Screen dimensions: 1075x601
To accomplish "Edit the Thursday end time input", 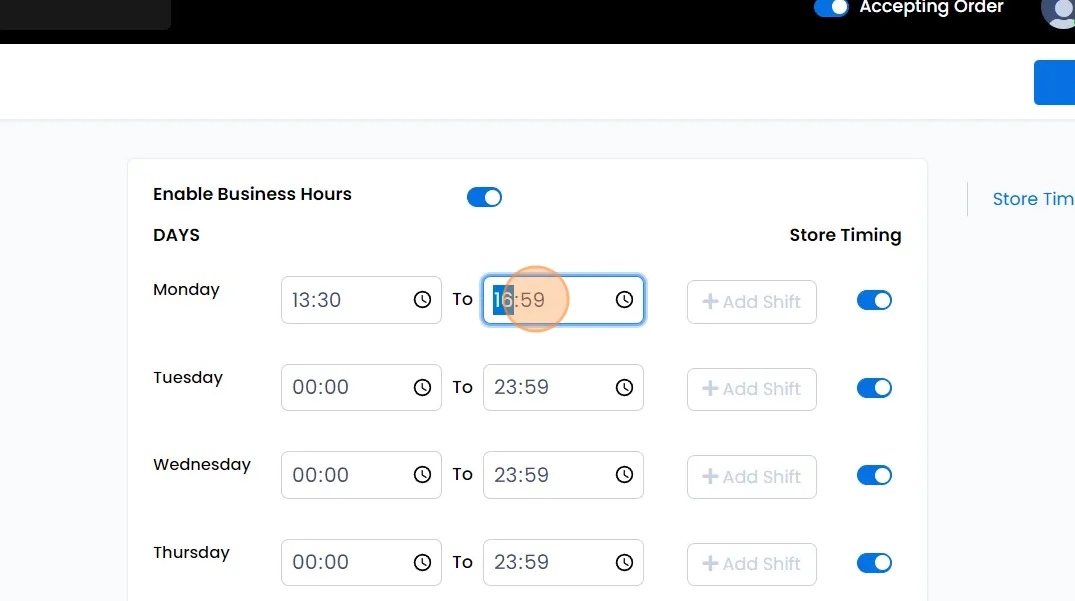I will tap(564, 562).
